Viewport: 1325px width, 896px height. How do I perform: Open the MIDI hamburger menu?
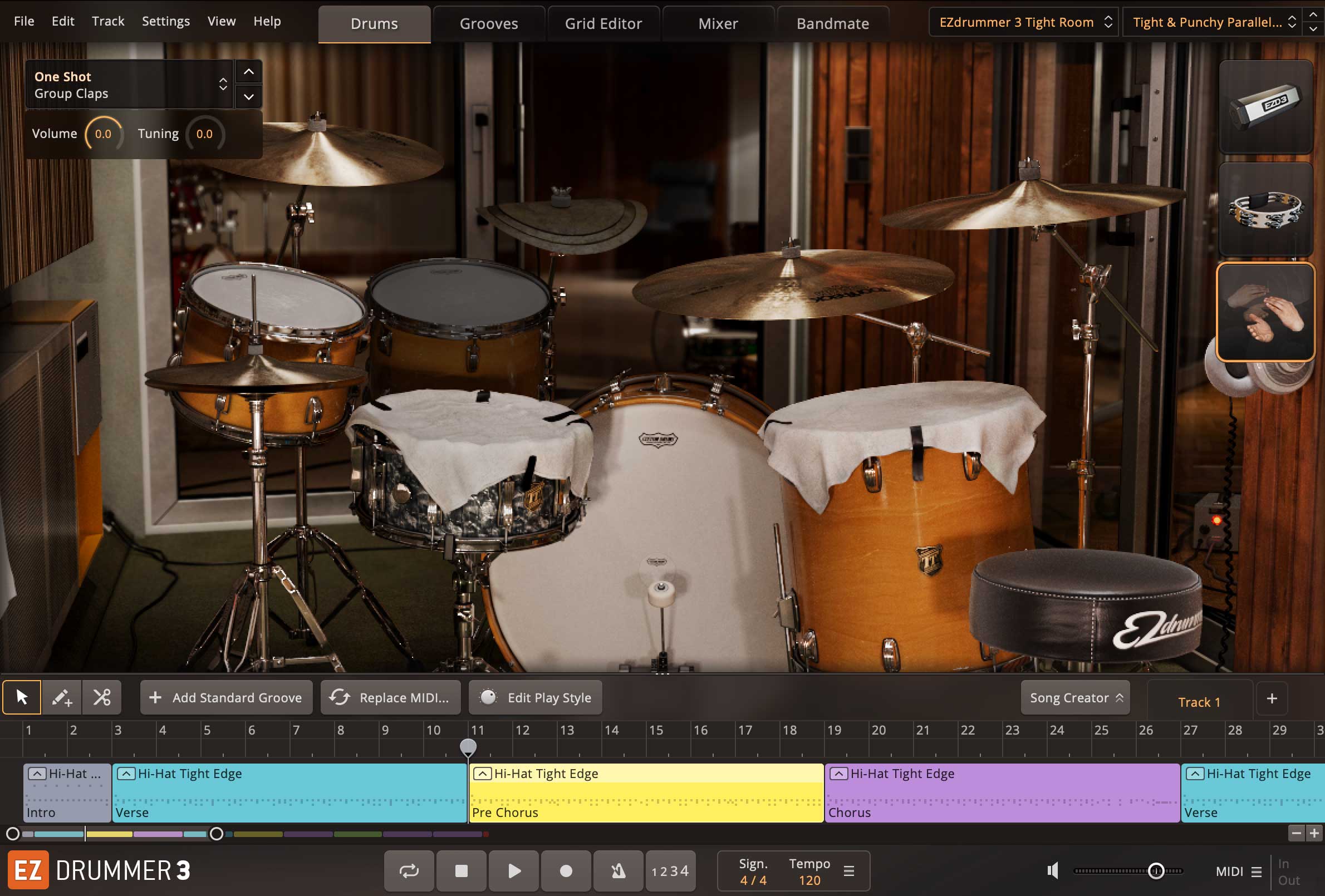click(x=1256, y=872)
